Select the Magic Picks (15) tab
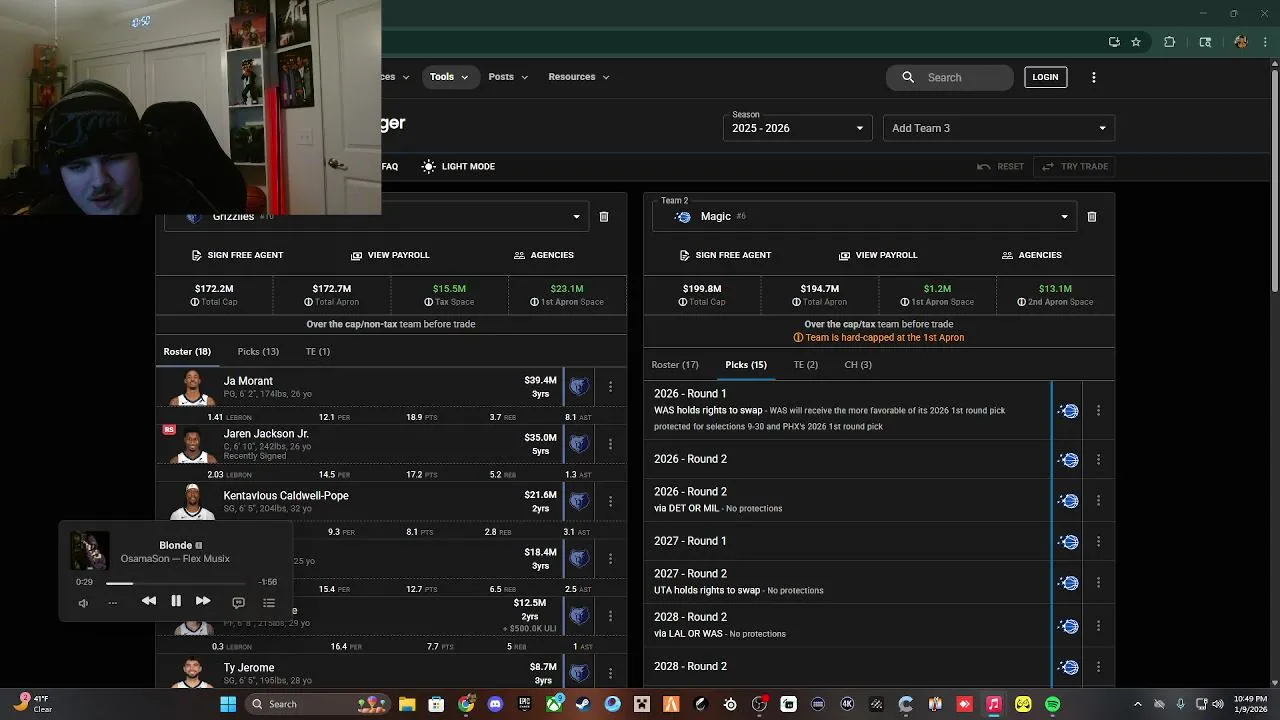Screen dimensions: 1280x720 [746, 365]
